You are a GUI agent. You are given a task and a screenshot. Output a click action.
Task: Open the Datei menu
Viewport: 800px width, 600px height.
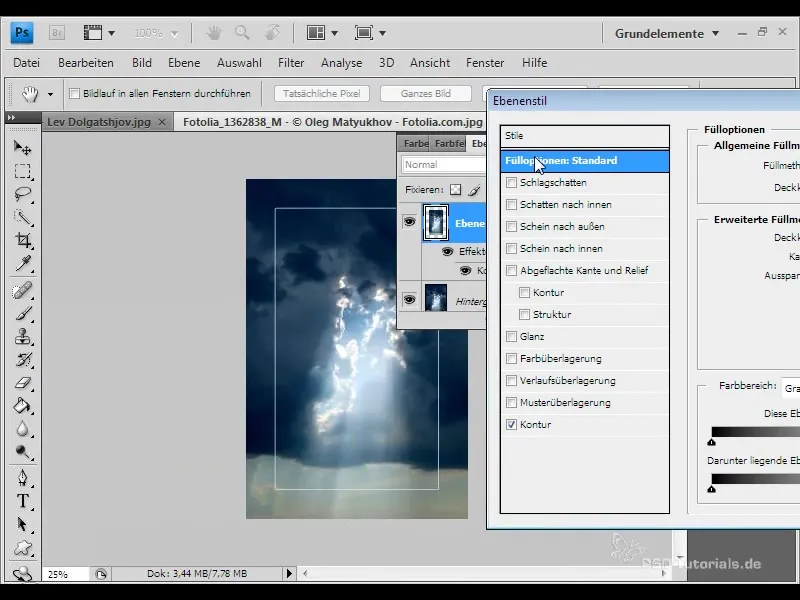point(27,63)
